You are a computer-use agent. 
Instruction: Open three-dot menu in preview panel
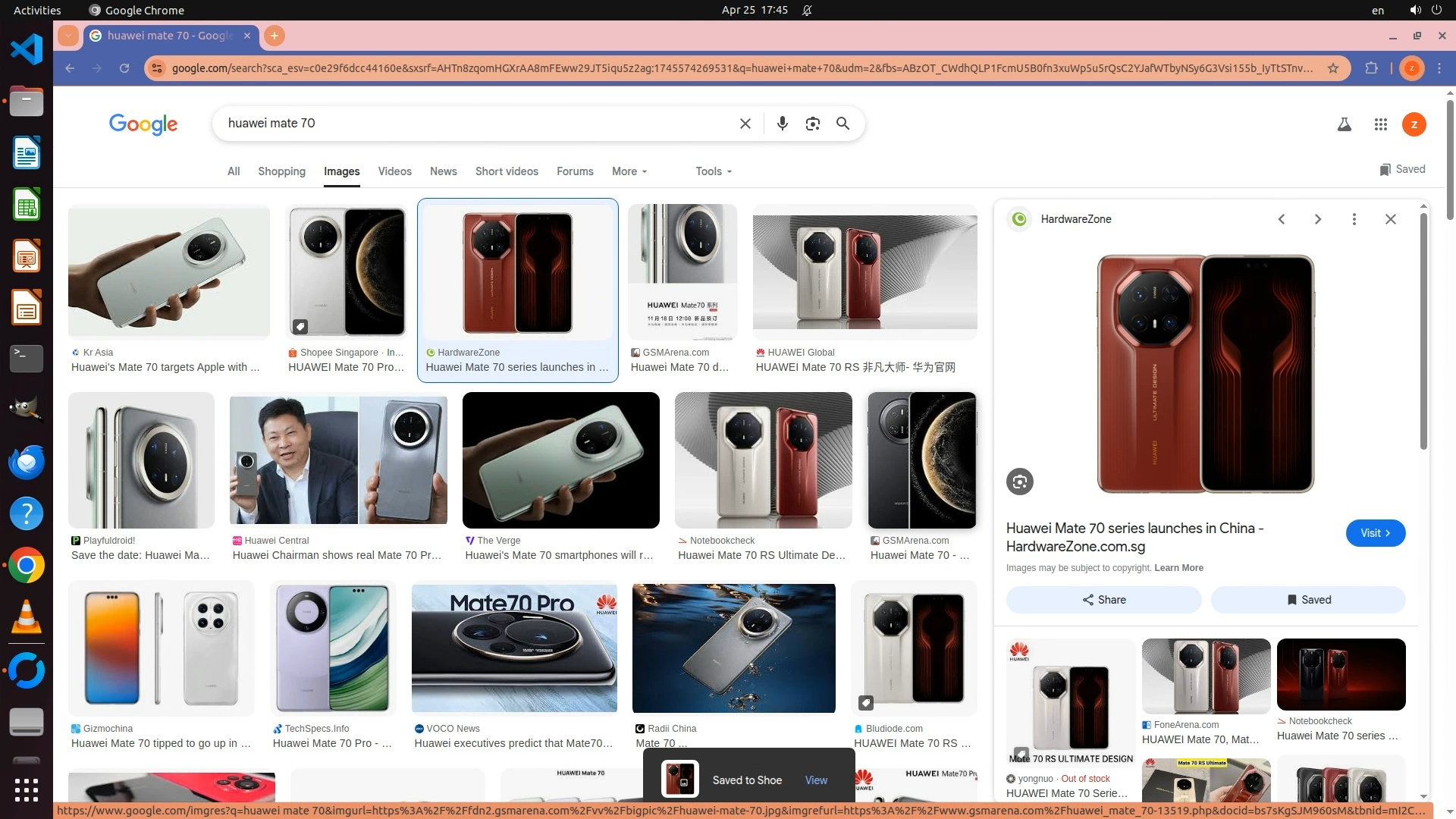(1354, 219)
